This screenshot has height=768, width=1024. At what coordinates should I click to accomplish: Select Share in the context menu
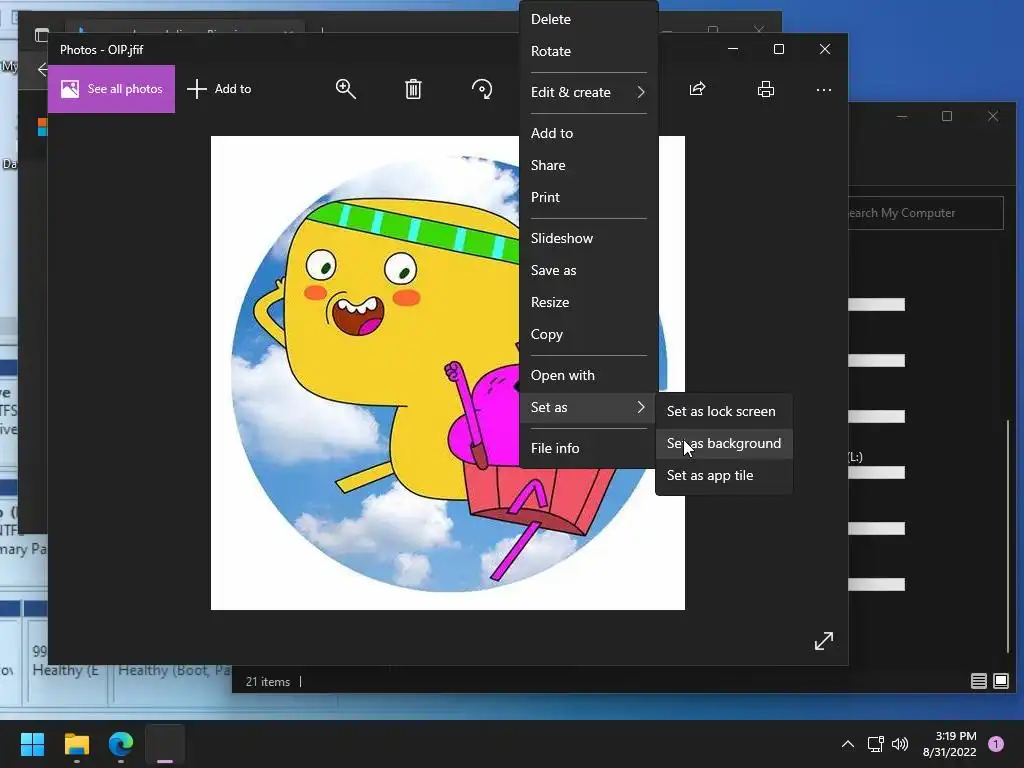pos(588,165)
